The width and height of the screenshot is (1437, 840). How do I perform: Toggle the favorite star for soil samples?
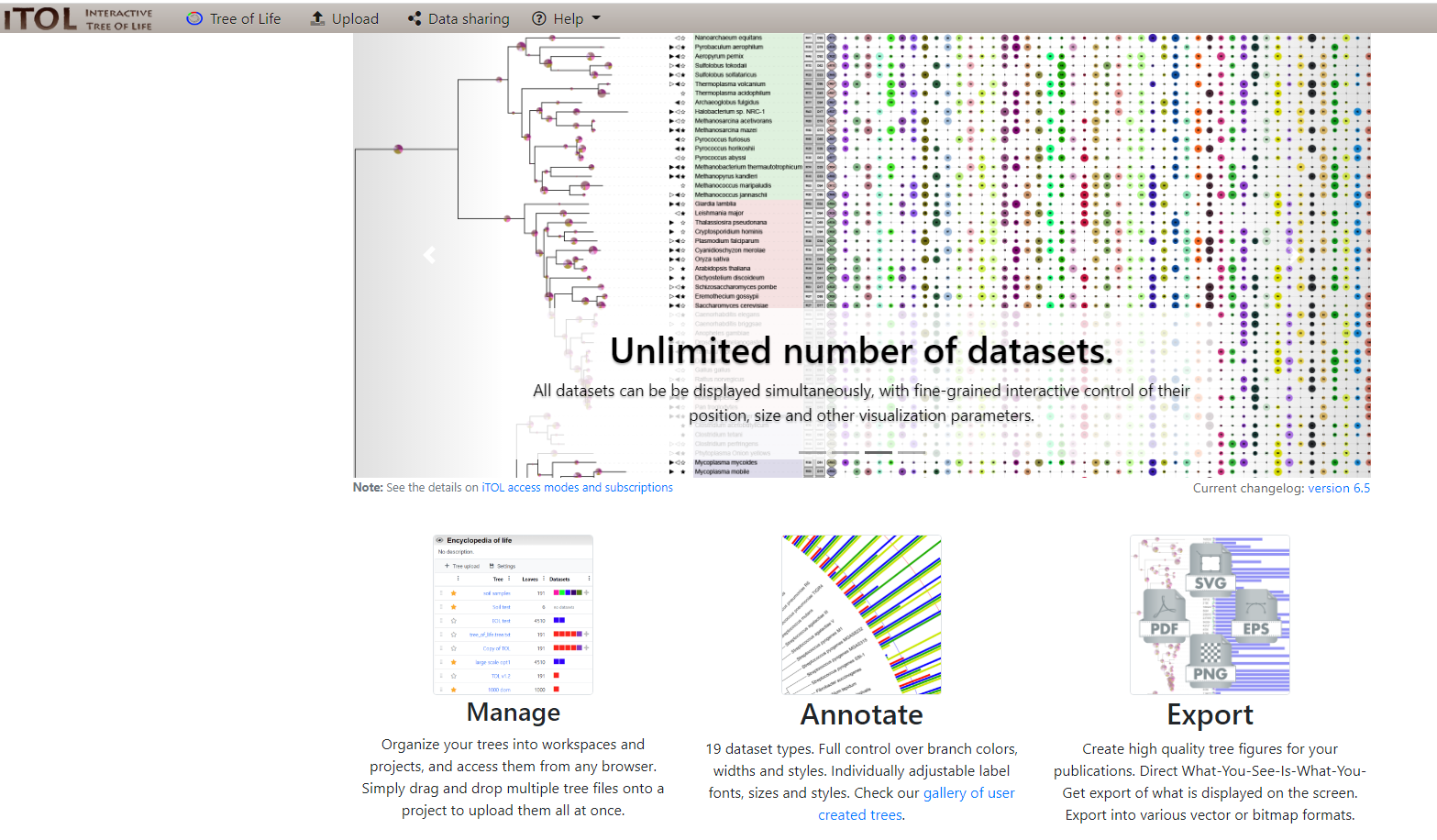pyautogui.click(x=454, y=593)
